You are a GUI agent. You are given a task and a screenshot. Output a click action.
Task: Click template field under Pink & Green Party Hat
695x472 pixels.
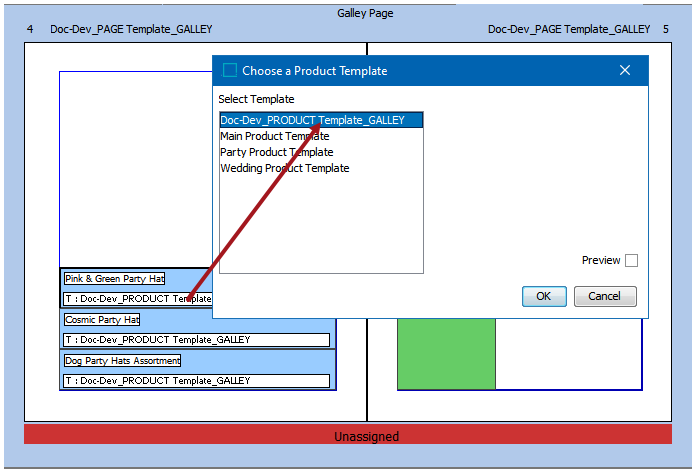[138, 299]
